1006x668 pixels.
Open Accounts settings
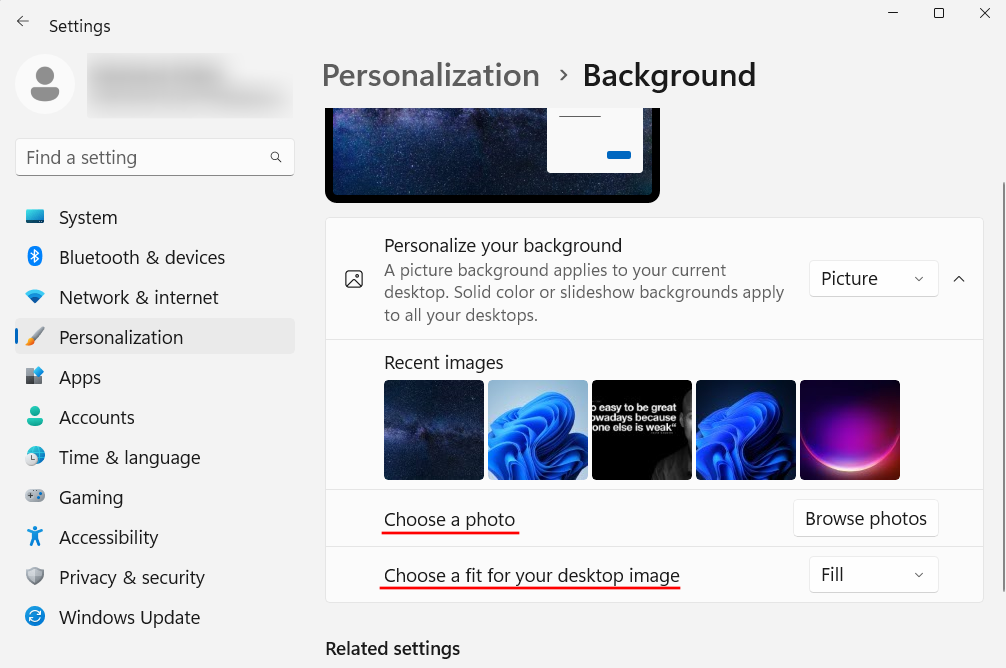coord(97,417)
